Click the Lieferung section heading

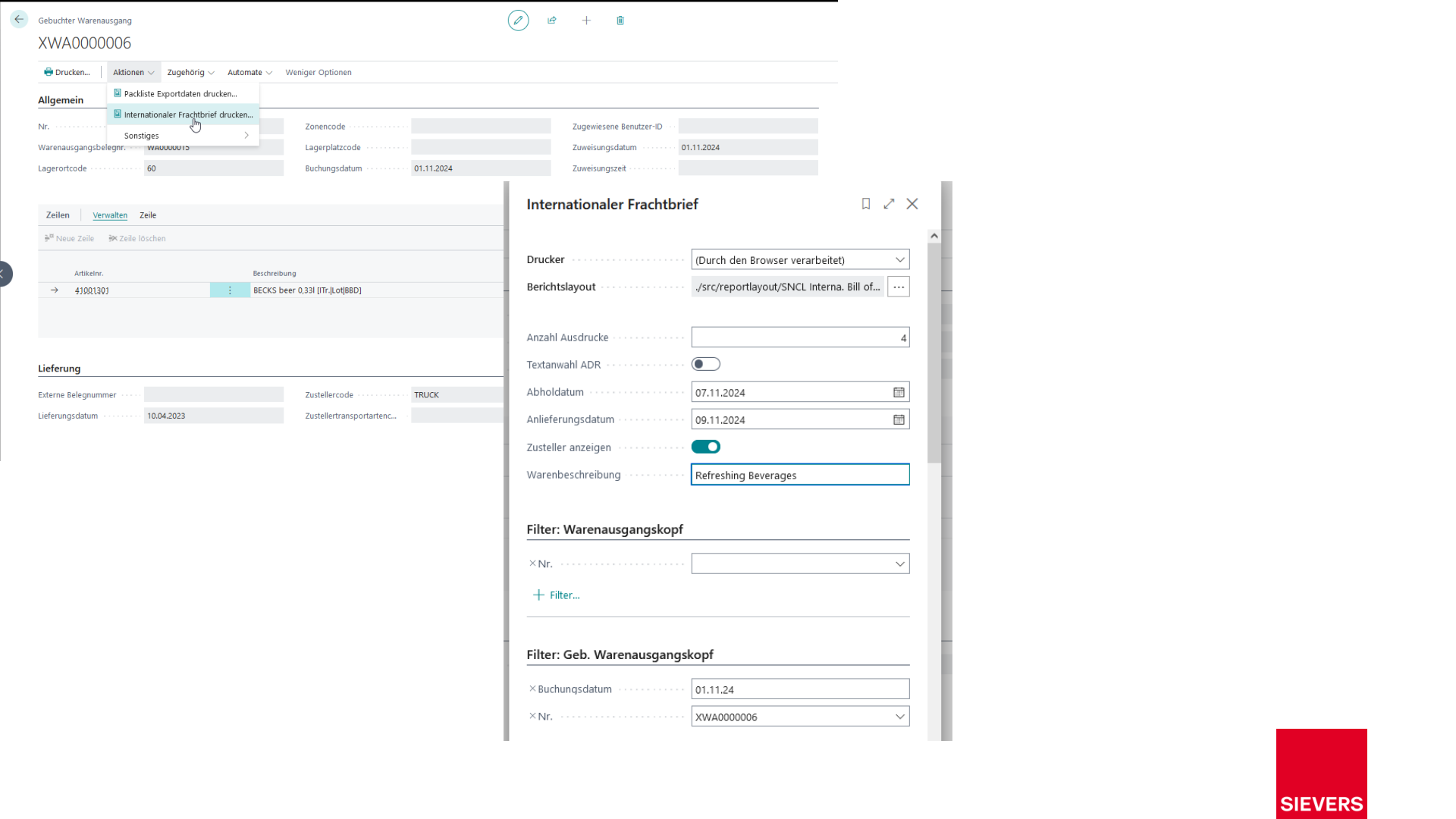coord(59,369)
